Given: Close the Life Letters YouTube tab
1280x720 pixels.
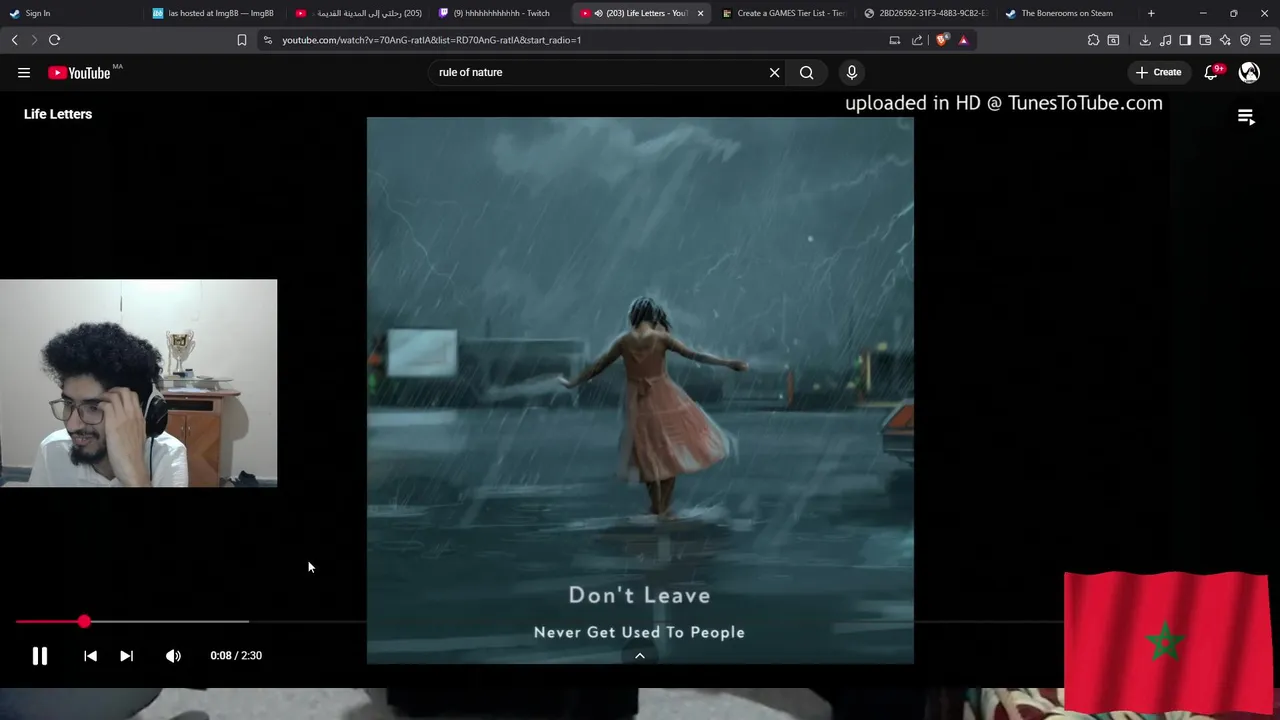Looking at the screenshot, I should (700, 13).
